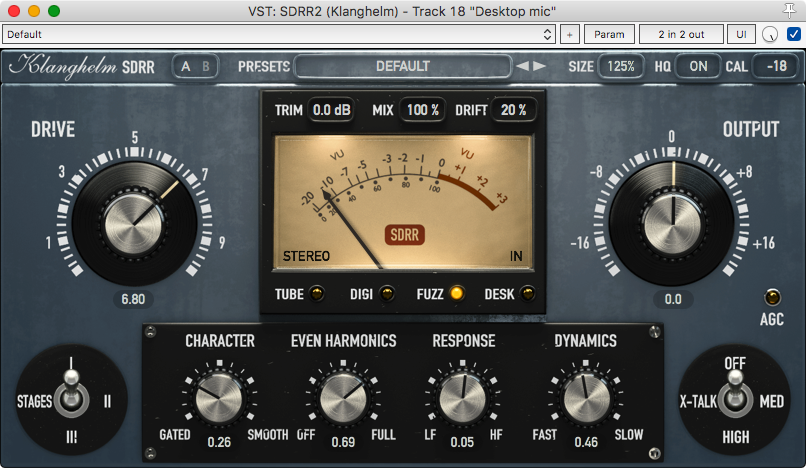Click the IN label on the meter

click(516, 256)
